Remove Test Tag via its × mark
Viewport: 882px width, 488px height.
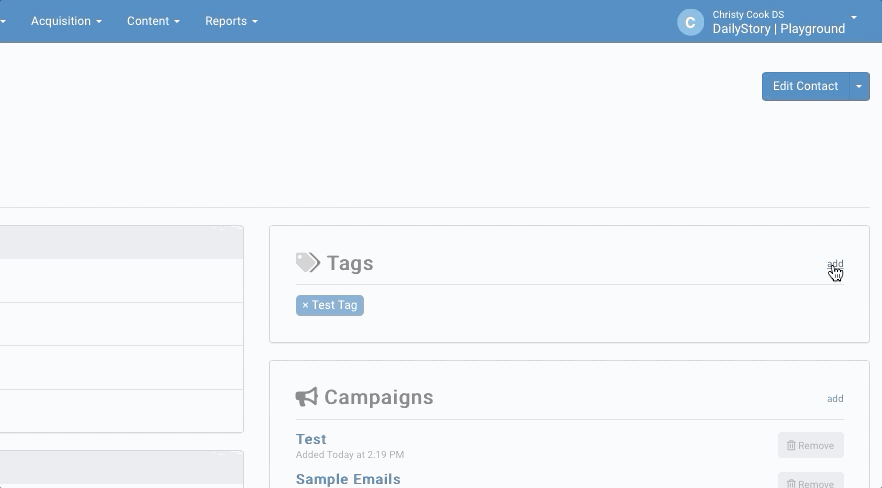coord(305,305)
